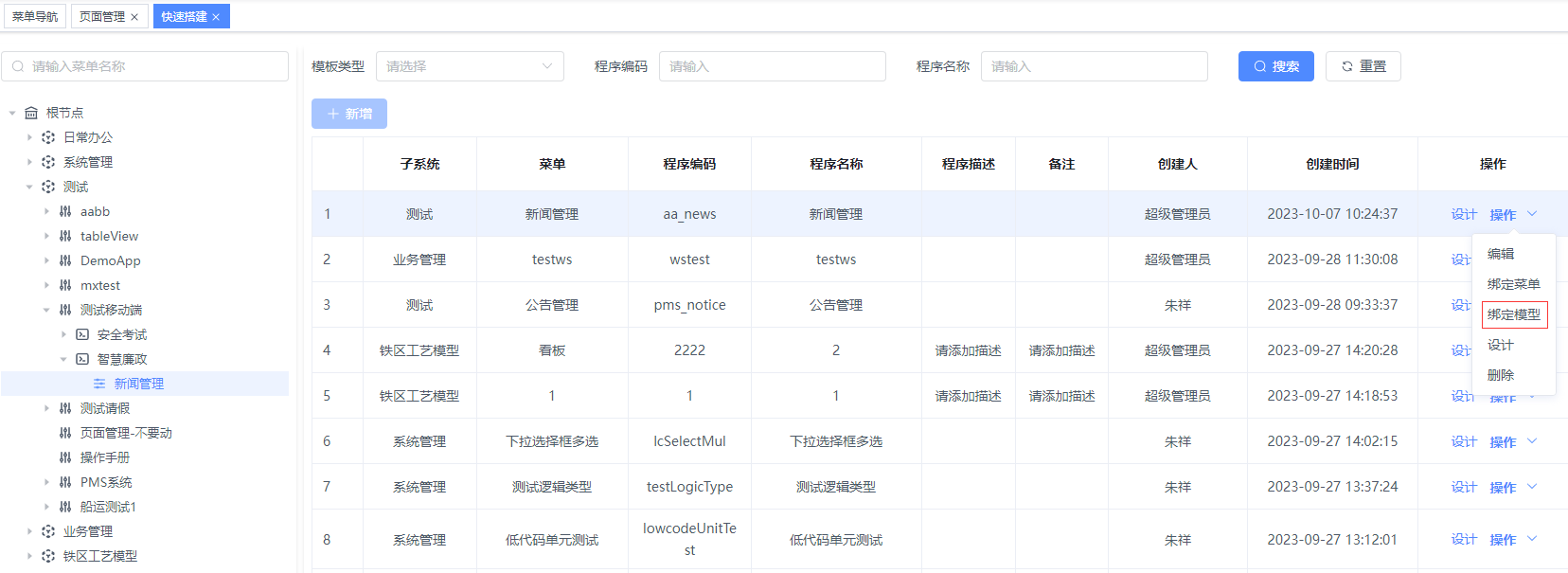Close the 快速搭建 tab
Viewport: 1568px width, 573px height.
pyautogui.click(x=216, y=17)
